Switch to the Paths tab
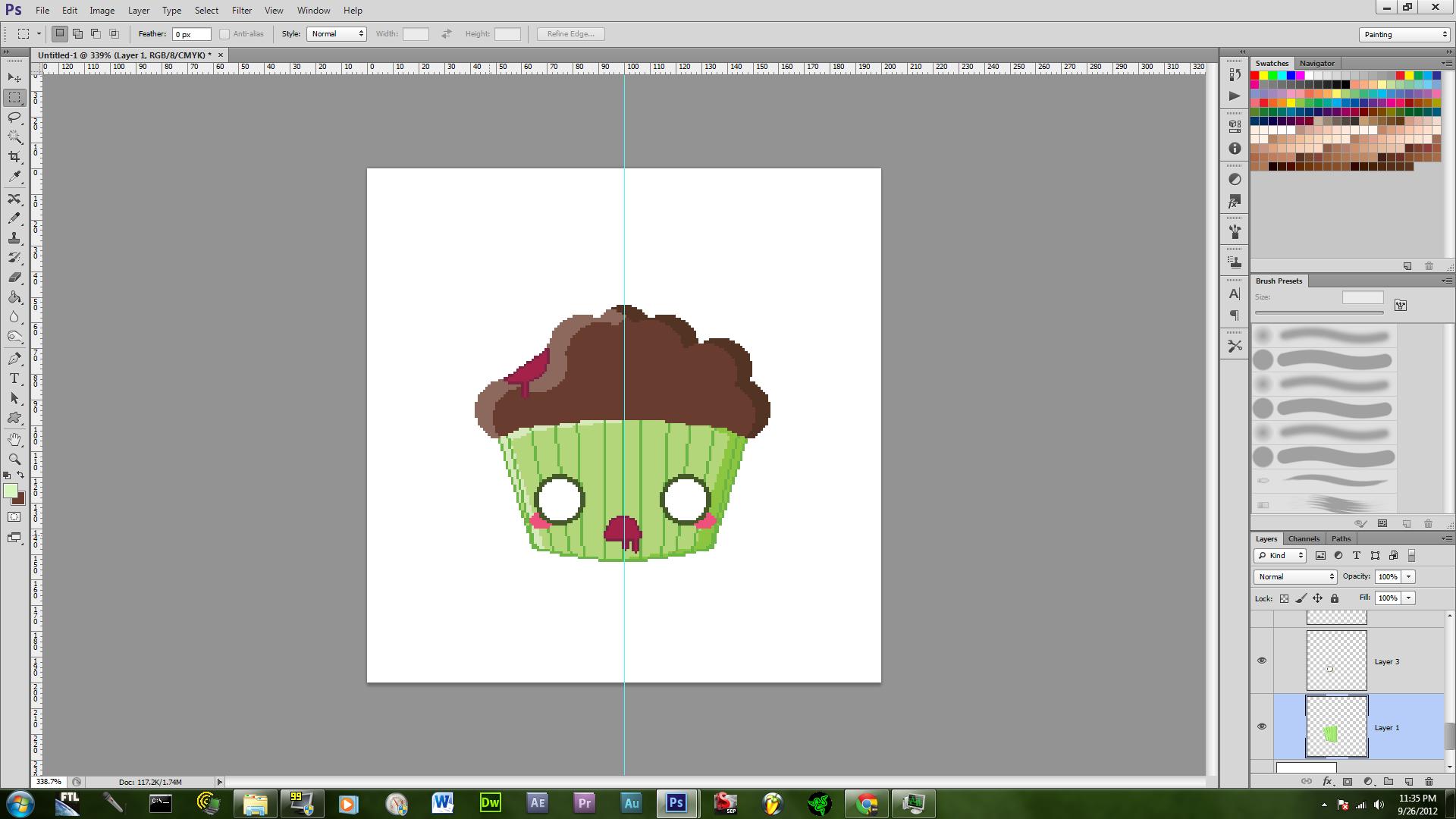Viewport: 1456px width, 819px height. (1341, 538)
